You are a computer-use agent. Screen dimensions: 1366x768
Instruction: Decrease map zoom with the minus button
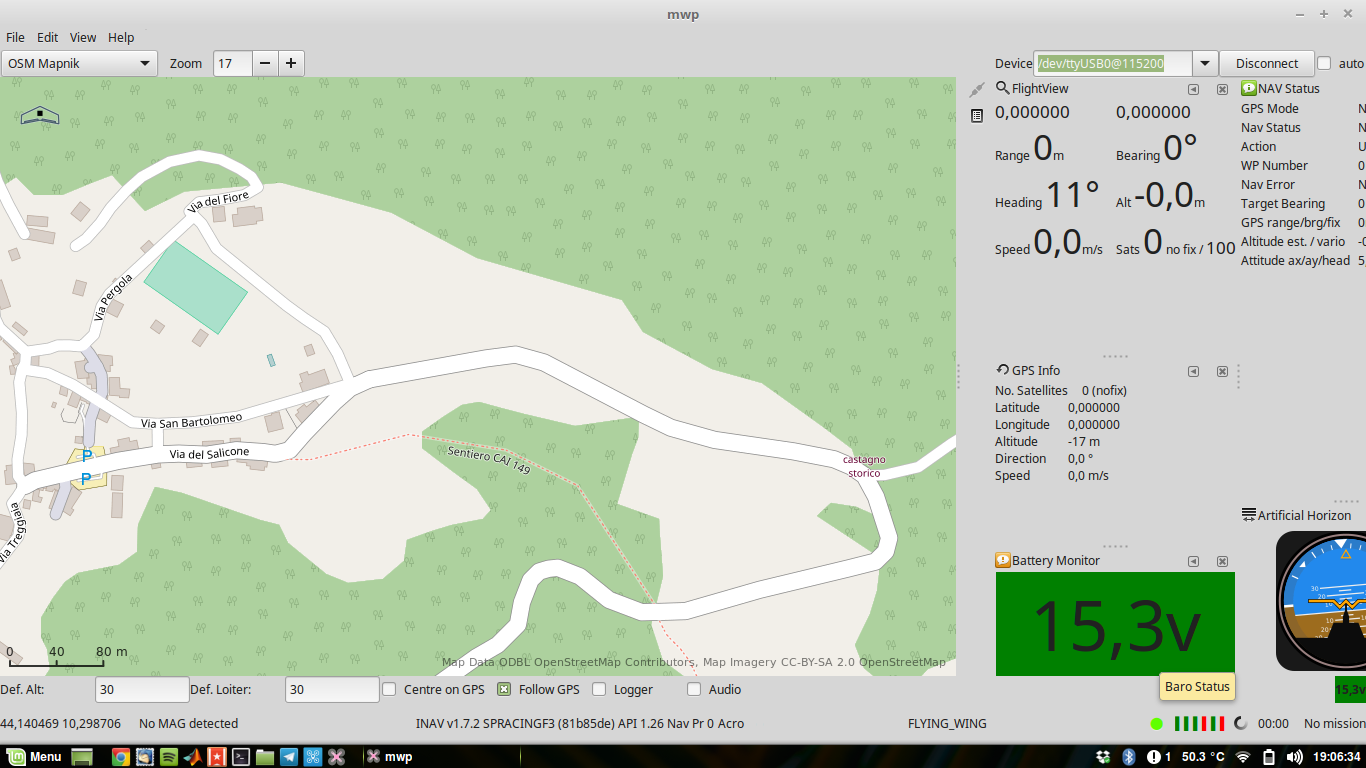click(x=265, y=63)
